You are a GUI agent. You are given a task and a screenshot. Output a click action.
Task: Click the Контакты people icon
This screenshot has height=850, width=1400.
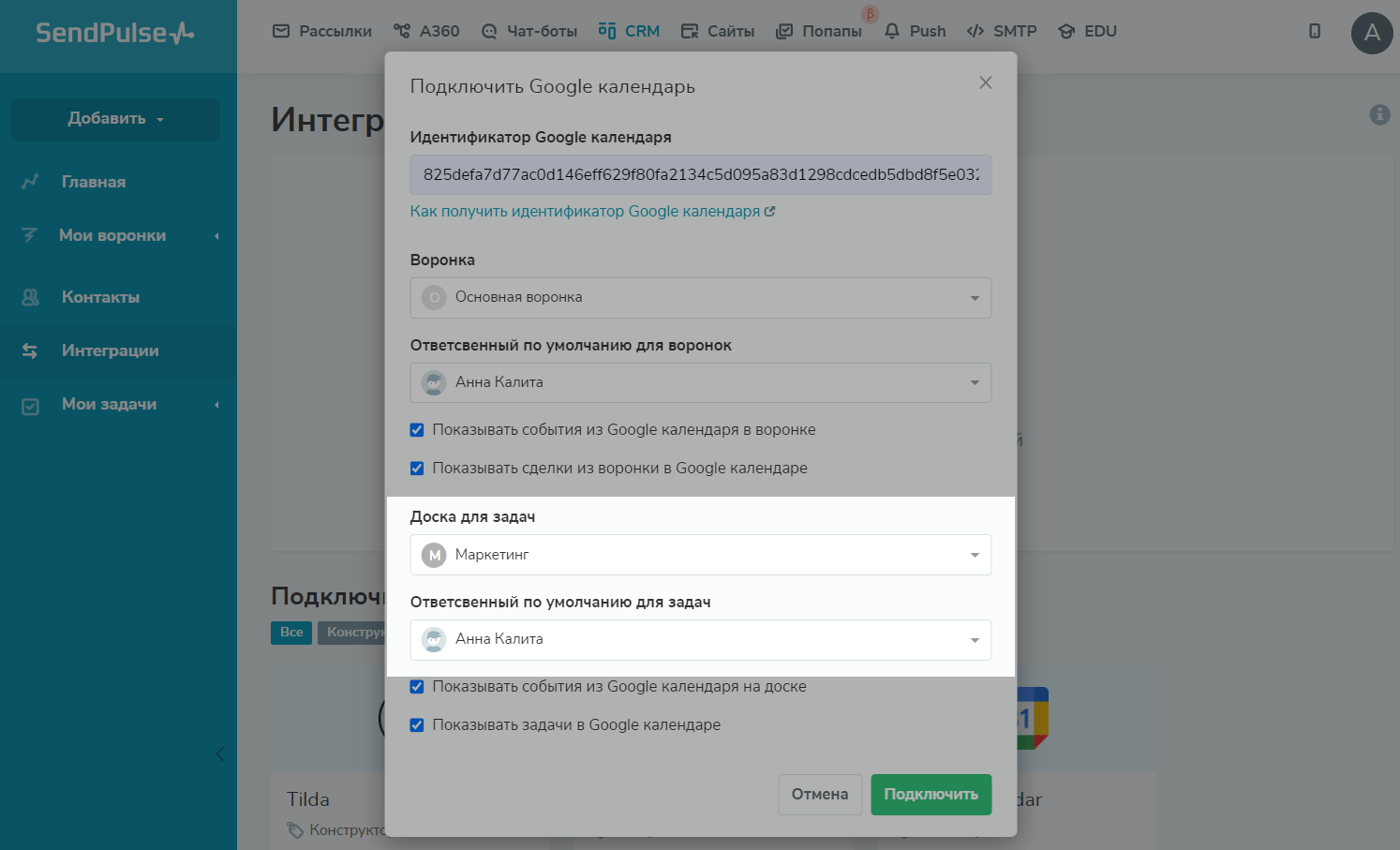[30, 297]
